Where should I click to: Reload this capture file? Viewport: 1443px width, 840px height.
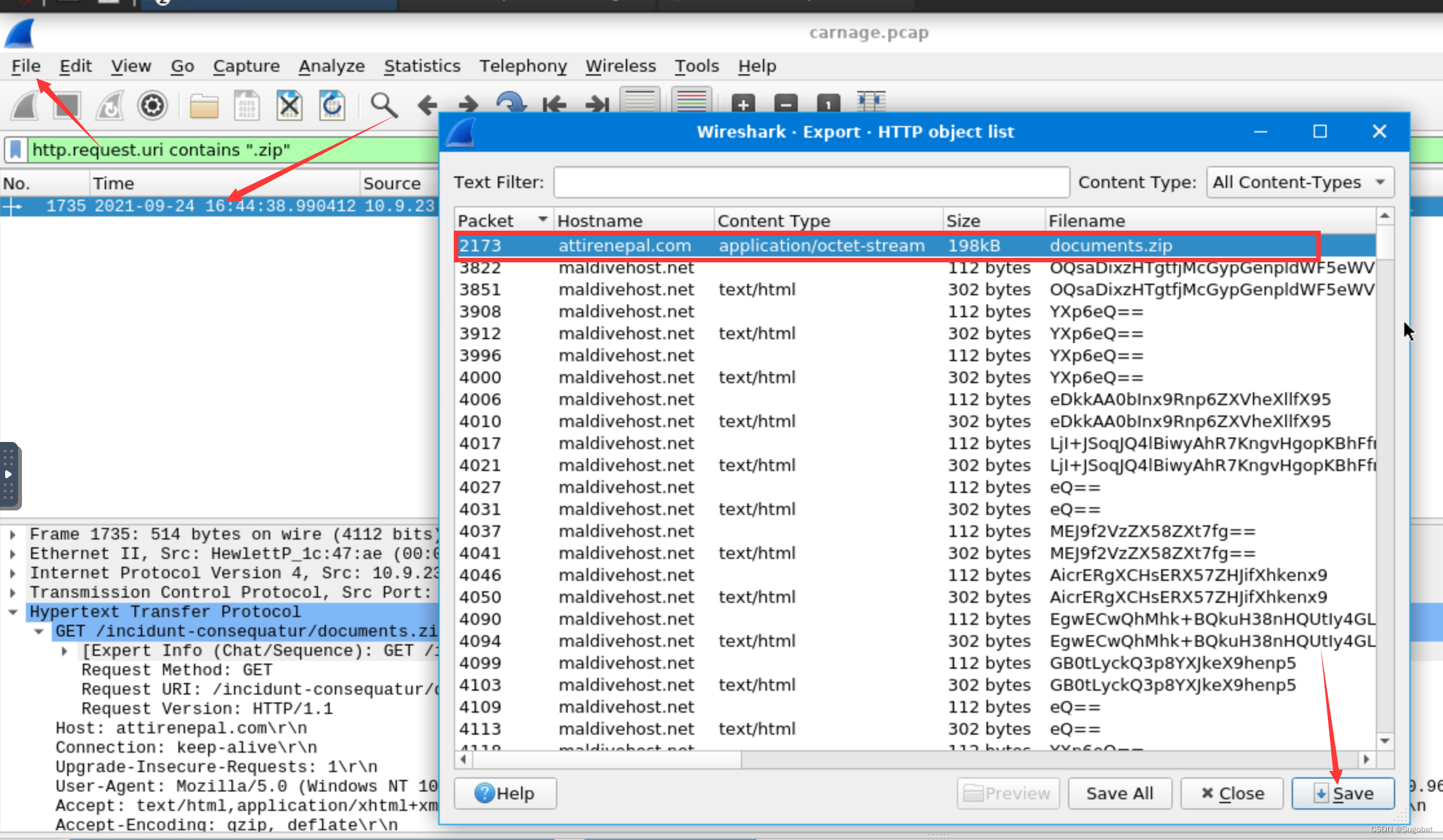tap(332, 105)
